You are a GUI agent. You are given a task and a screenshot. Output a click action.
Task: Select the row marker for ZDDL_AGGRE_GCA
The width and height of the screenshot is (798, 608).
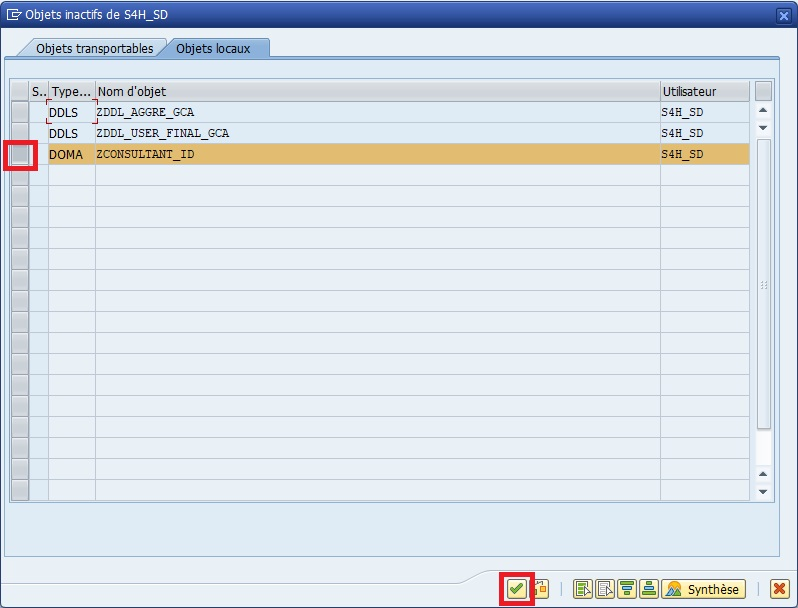(20, 113)
